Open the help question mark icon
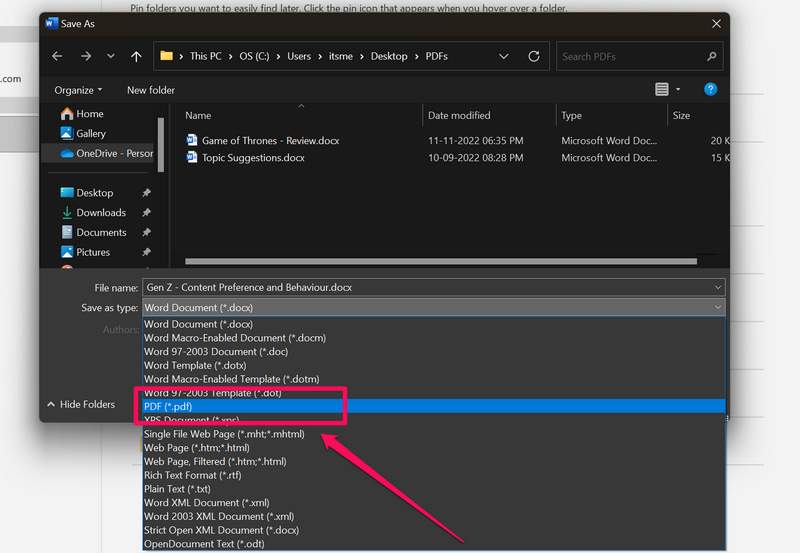Screen dimensions: 800x553 [x=711, y=90]
